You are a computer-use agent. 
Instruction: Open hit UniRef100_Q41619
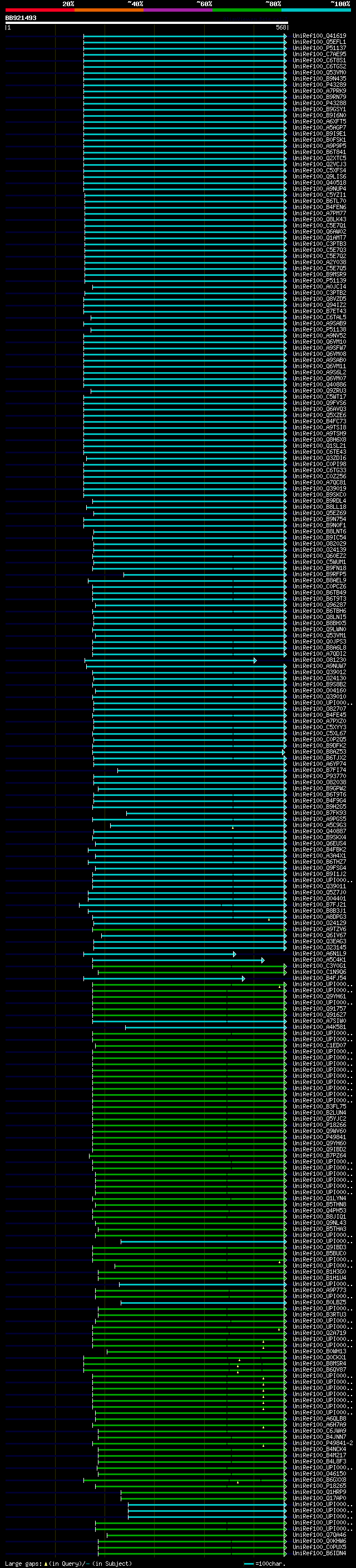(x=319, y=36)
